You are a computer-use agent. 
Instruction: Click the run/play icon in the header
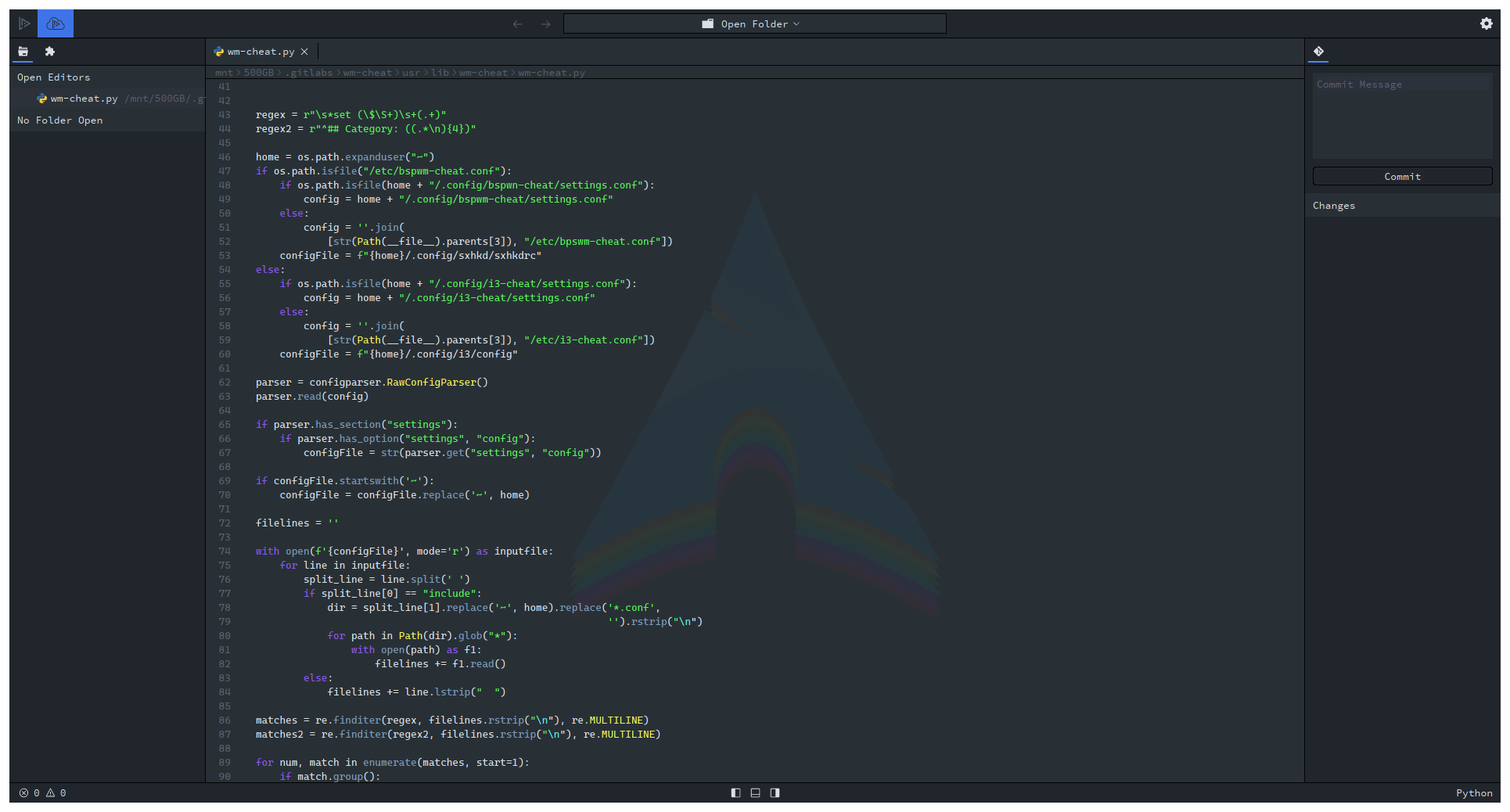24,23
